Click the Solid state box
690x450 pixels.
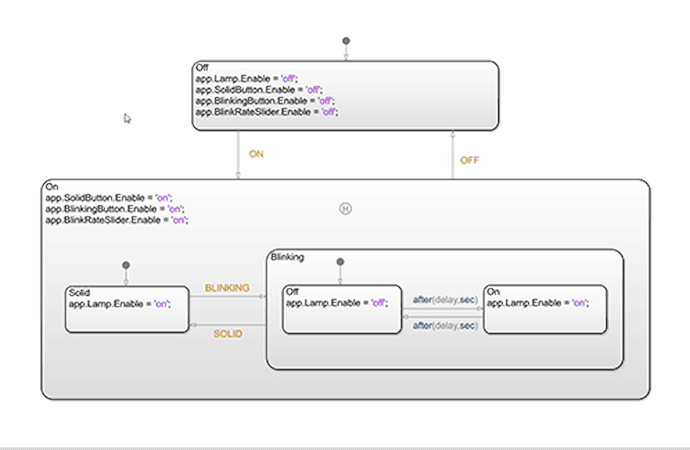[x=127, y=317]
